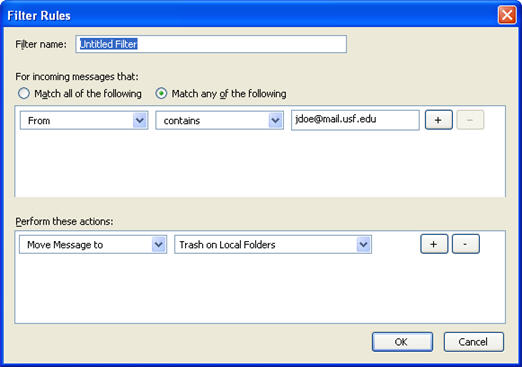Click the disabled remove condition button
The height and width of the screenshot is (367, 522).
click(470, 120)
